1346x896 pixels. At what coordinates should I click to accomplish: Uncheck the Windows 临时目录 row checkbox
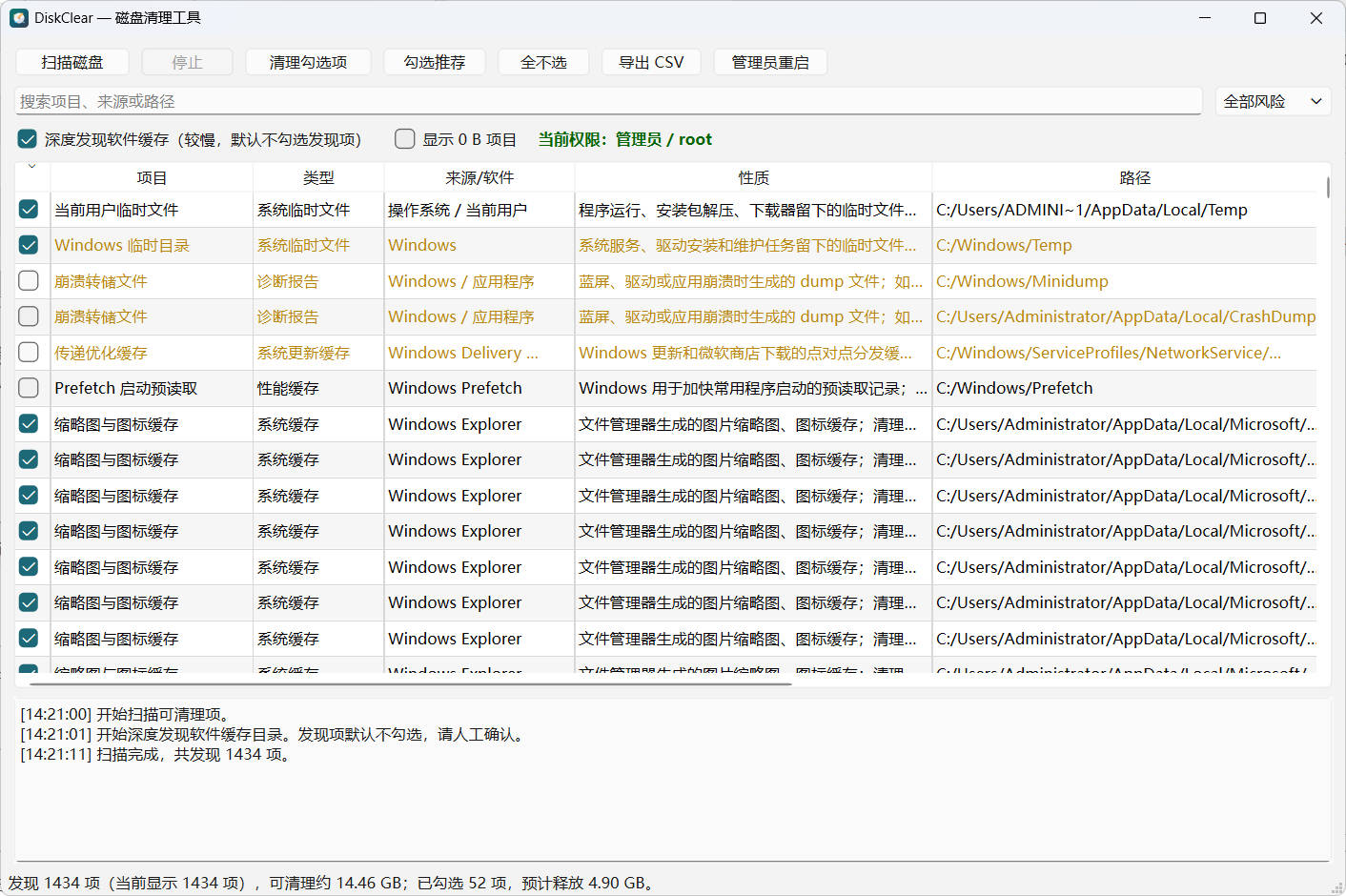pyautogui.click(x=29, y=245)
